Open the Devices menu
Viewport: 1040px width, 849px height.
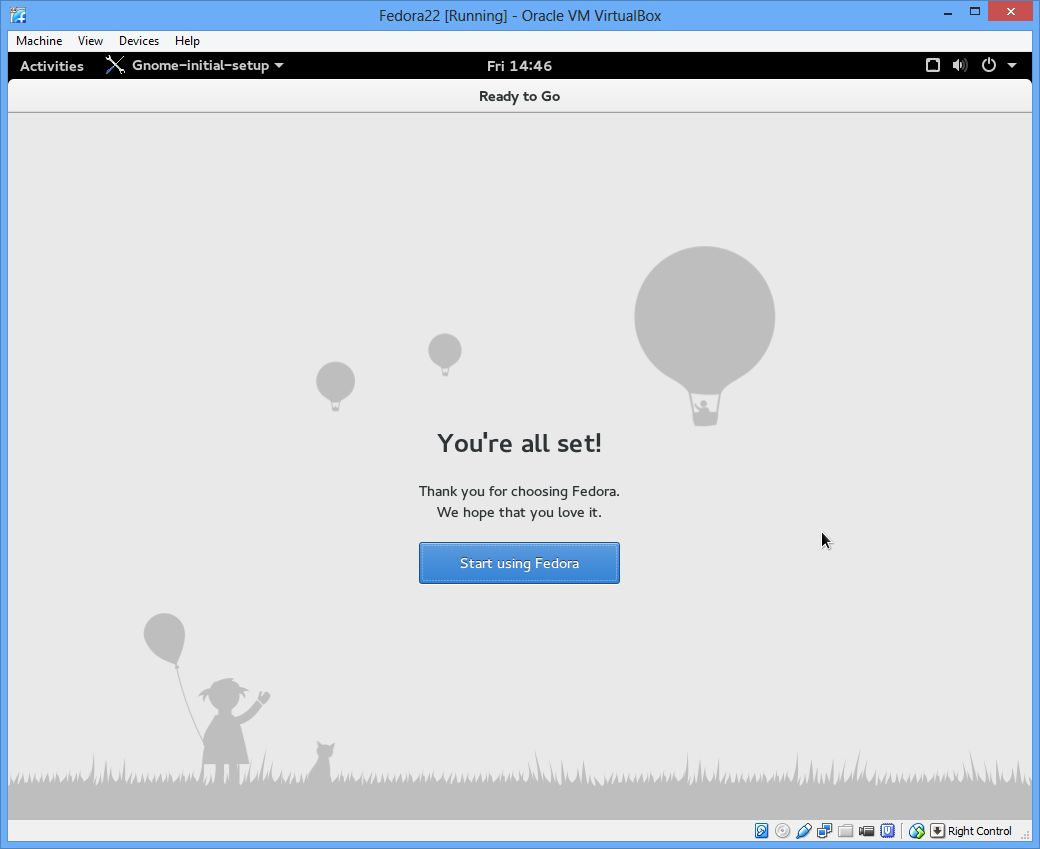point(139,40)
